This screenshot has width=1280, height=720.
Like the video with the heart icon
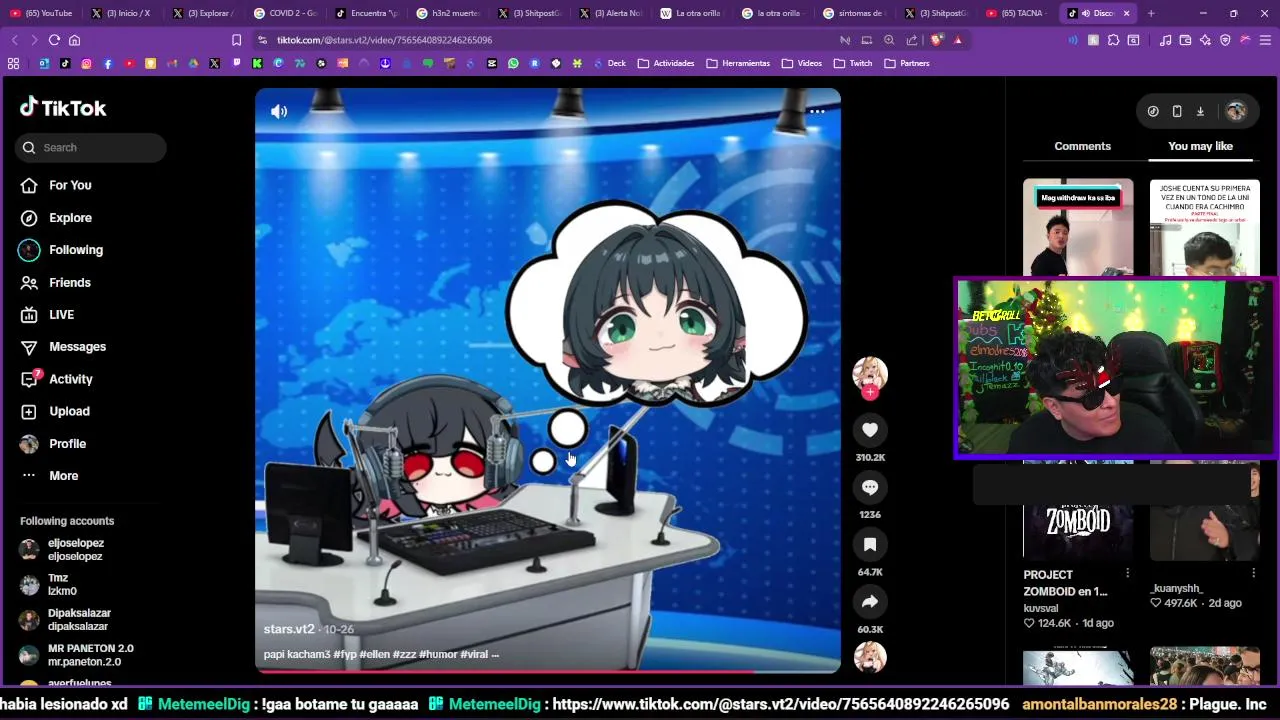point(870,430)
